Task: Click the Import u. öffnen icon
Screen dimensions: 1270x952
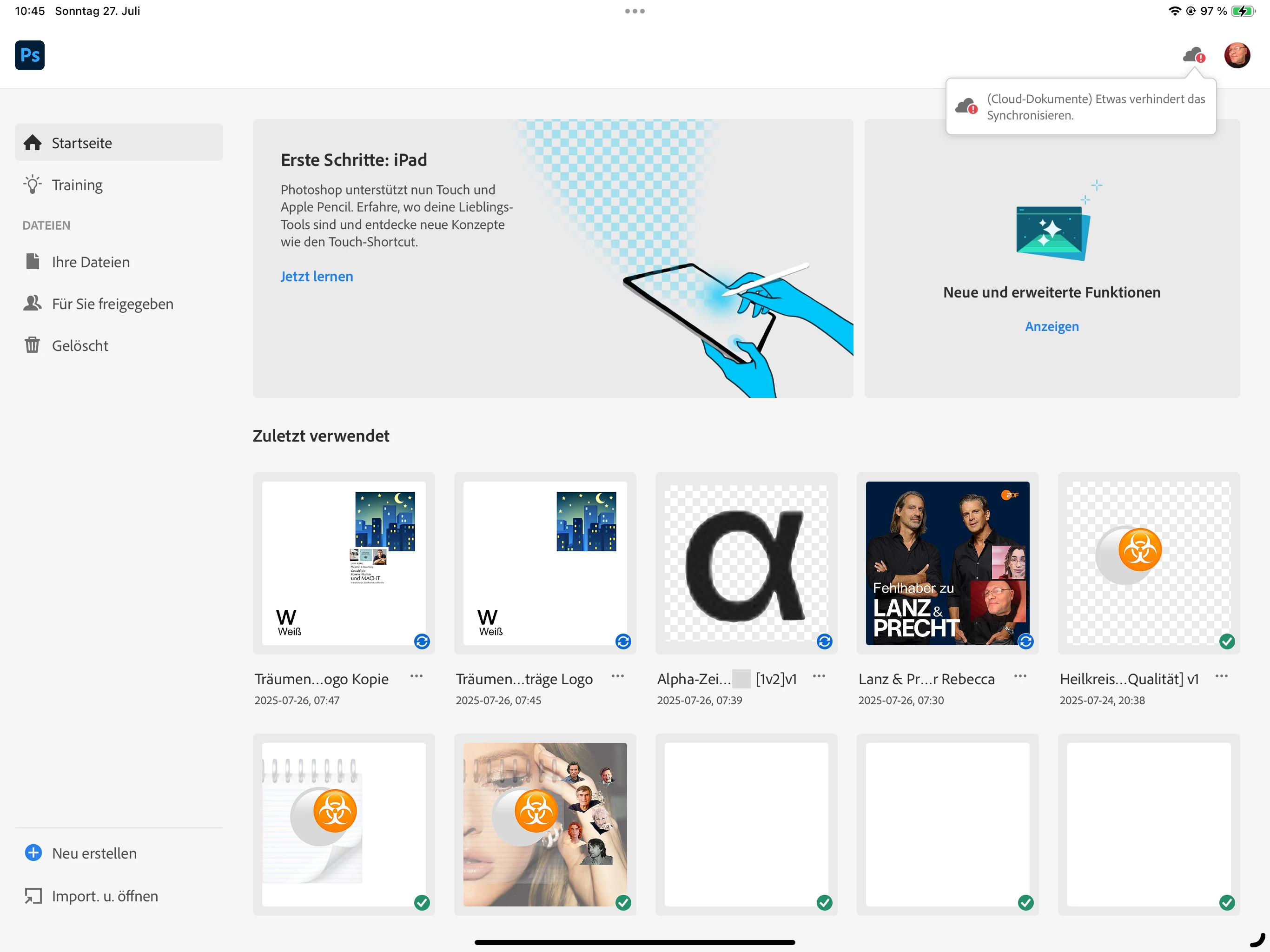Action: click(33, 895)
